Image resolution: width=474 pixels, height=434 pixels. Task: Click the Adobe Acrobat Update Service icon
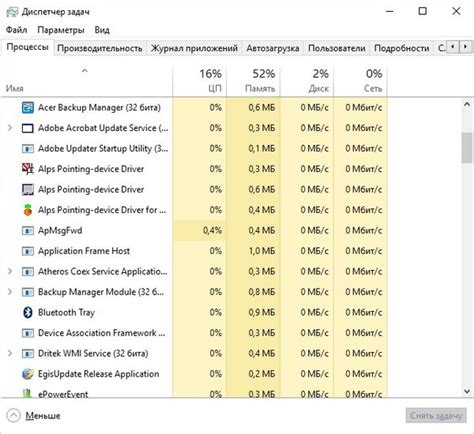[28, 128]
